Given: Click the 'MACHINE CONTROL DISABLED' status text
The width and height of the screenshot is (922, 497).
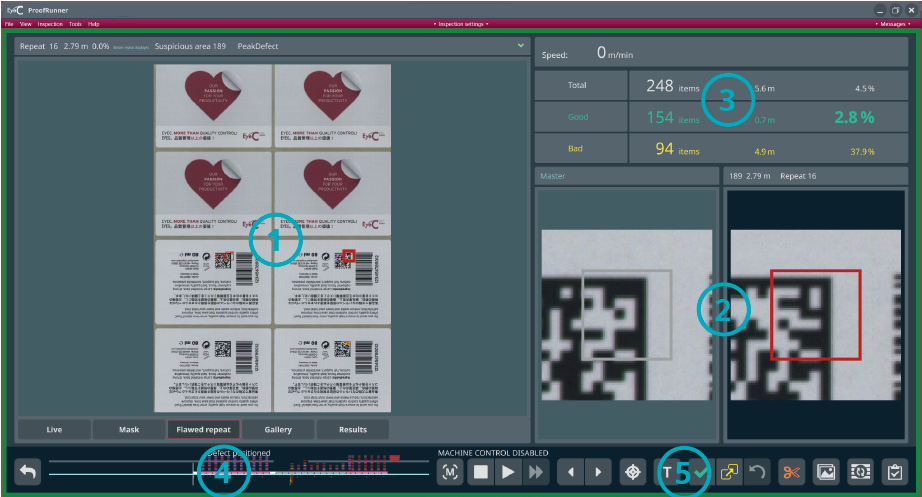Looking at the screenshot, I should pos(493,453).
